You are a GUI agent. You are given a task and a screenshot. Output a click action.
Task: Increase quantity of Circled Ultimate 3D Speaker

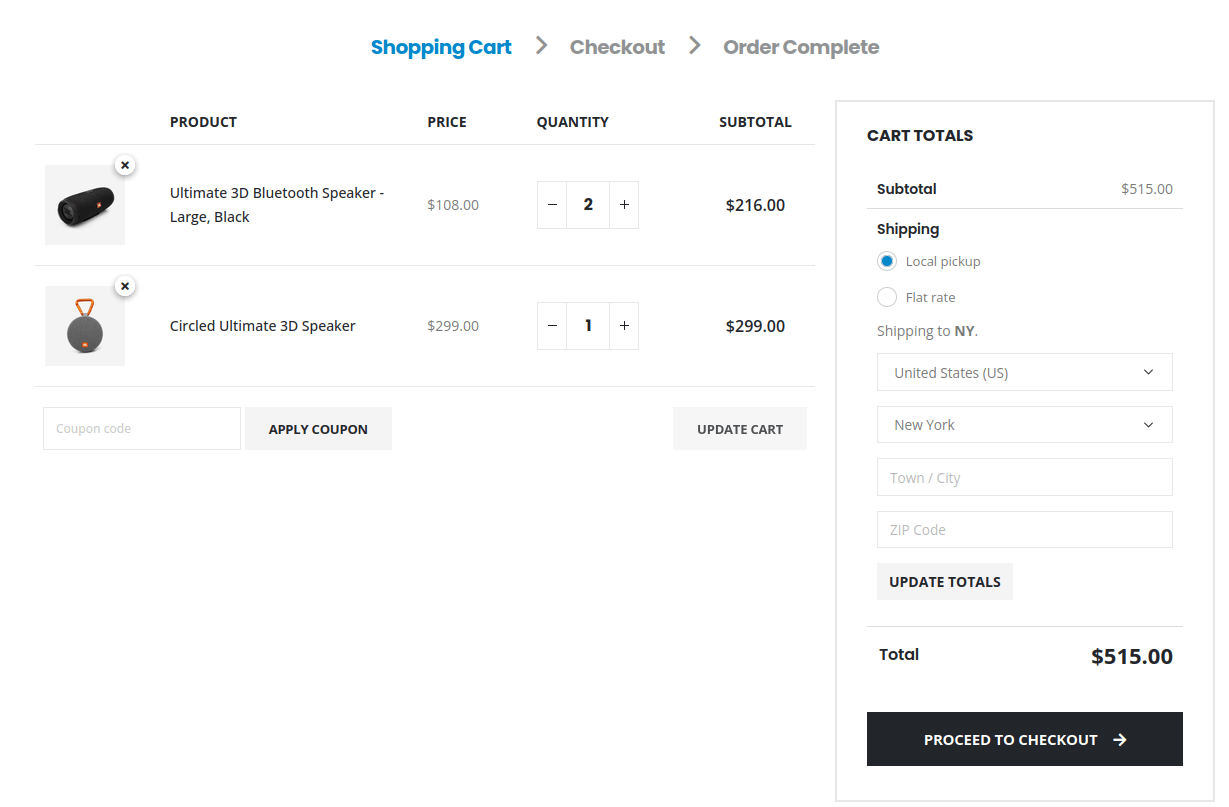pyautogui.click(x=624, y=326)
